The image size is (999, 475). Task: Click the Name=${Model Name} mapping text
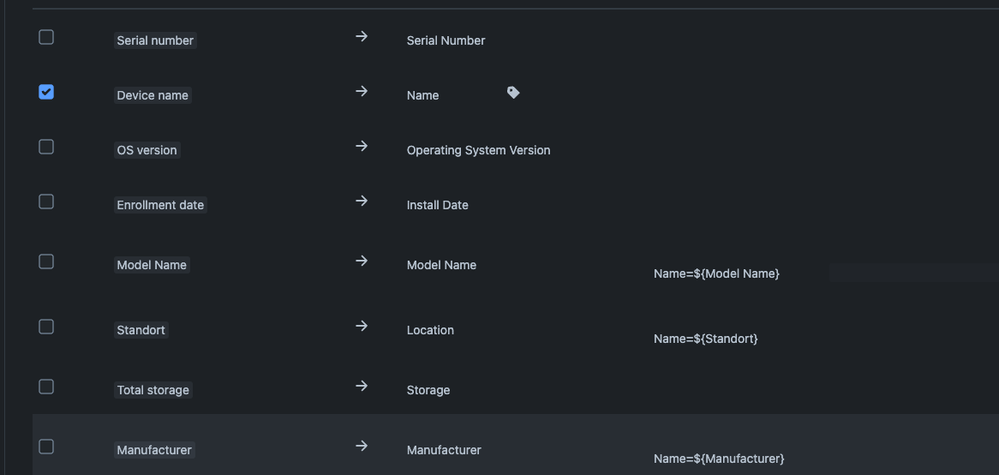click(x=716, y=274)
